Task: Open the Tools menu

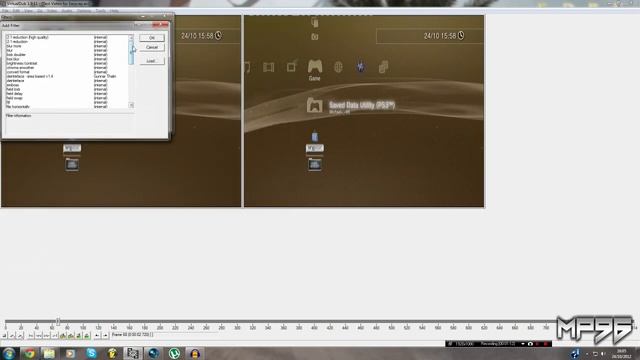Action: point(100,11)
